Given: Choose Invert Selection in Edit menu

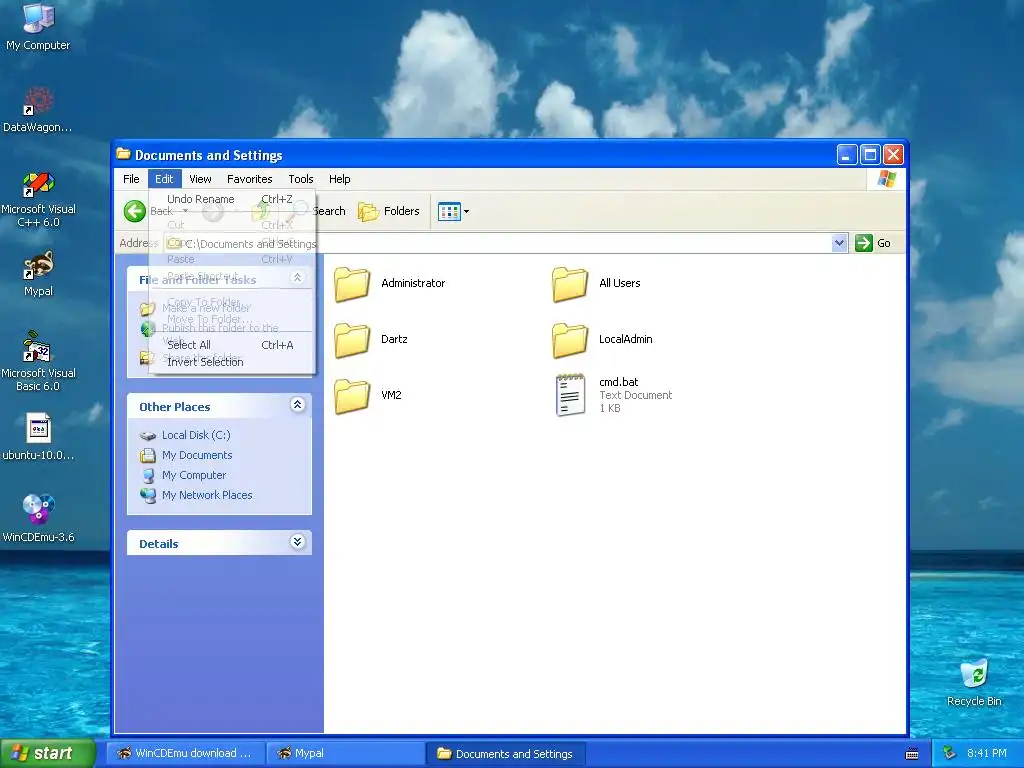Looking at the screenshot, I should pos(232,362).
